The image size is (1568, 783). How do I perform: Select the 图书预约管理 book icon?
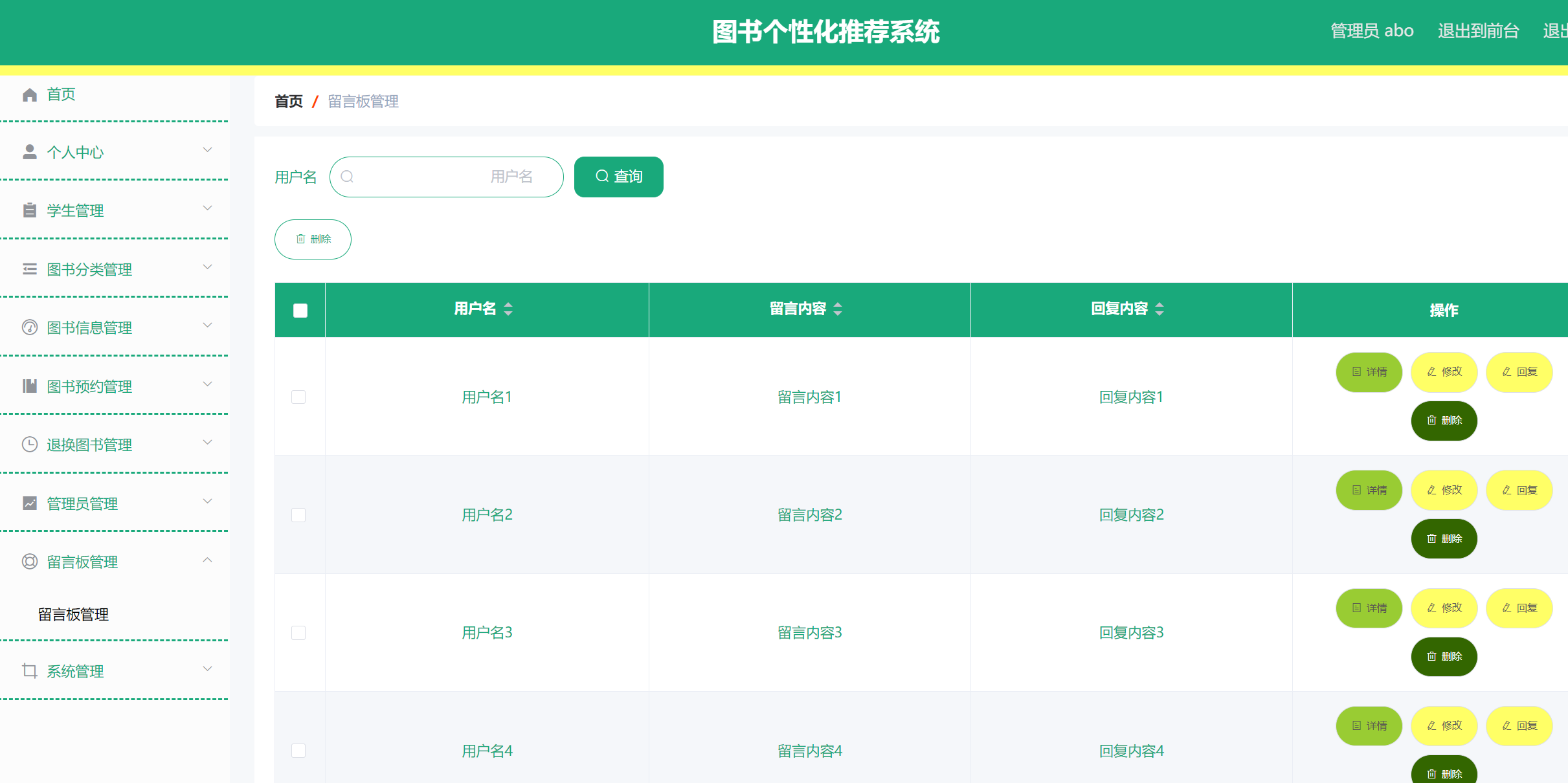click(29, 386)
